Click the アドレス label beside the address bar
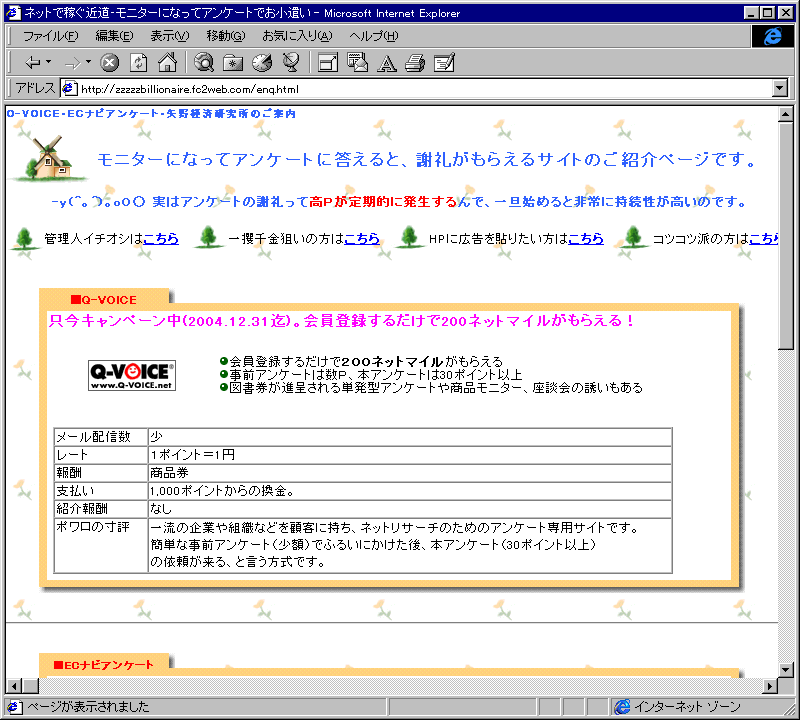The image size is (800, 720). [35, 88]
